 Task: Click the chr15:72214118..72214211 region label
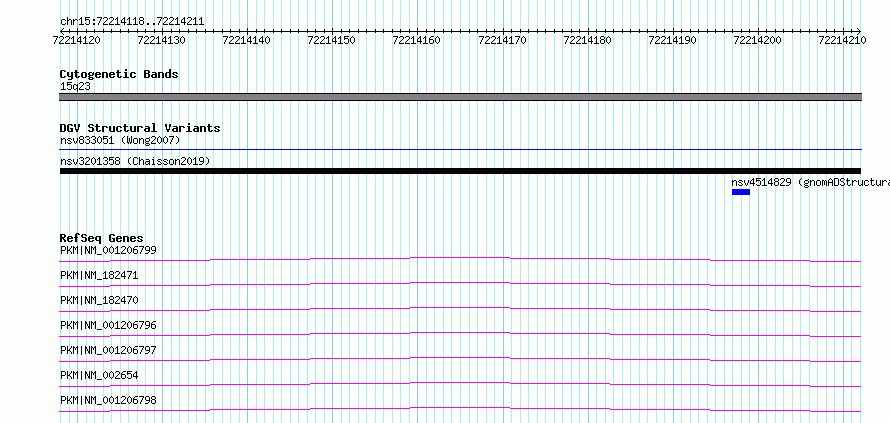pos(132,22)
